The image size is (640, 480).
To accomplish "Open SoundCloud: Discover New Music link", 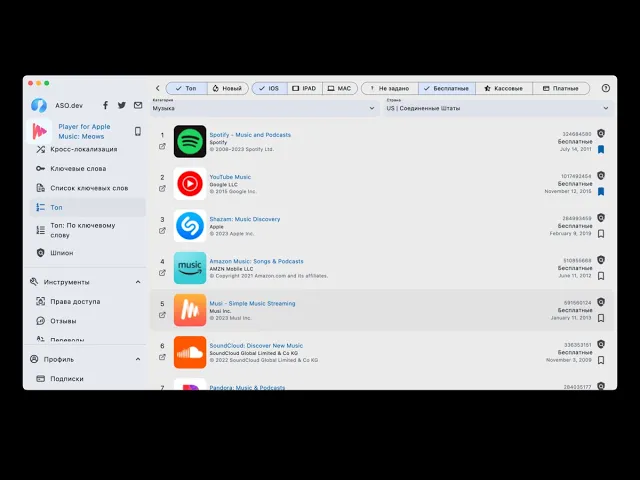I will click(x=256, y=346).
